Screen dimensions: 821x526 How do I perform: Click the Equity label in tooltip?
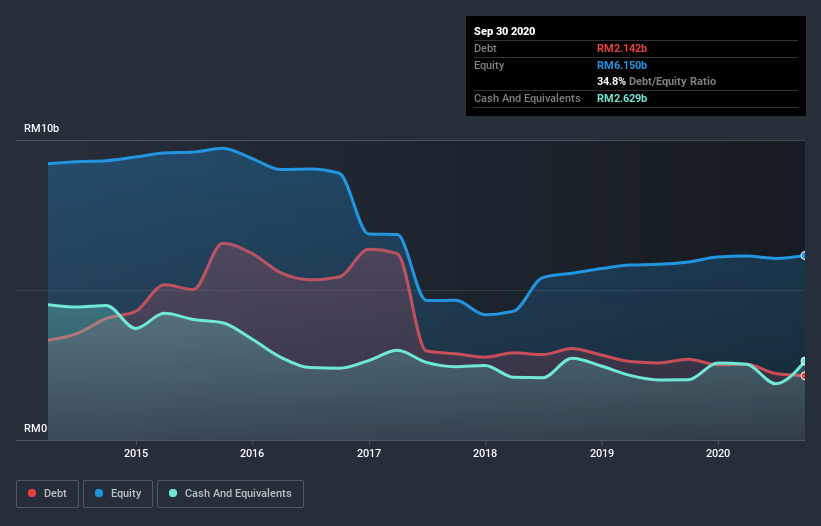pyautogui.click(x=489, y=65)
